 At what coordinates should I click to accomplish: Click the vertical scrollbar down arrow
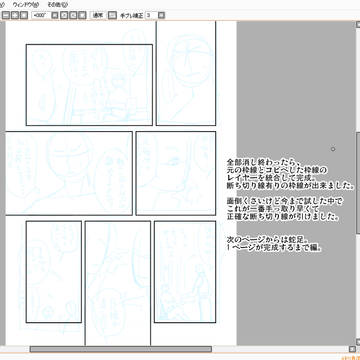(x=358, y=341)
